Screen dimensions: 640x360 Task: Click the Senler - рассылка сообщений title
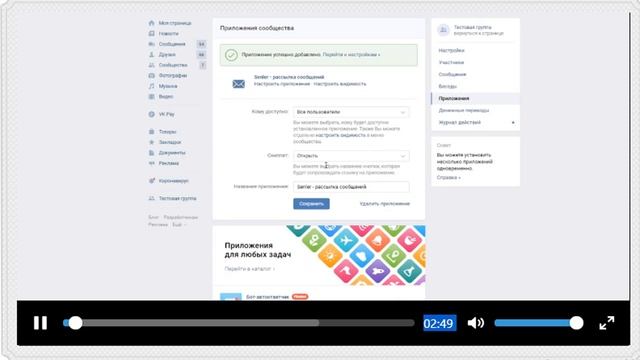289,77
